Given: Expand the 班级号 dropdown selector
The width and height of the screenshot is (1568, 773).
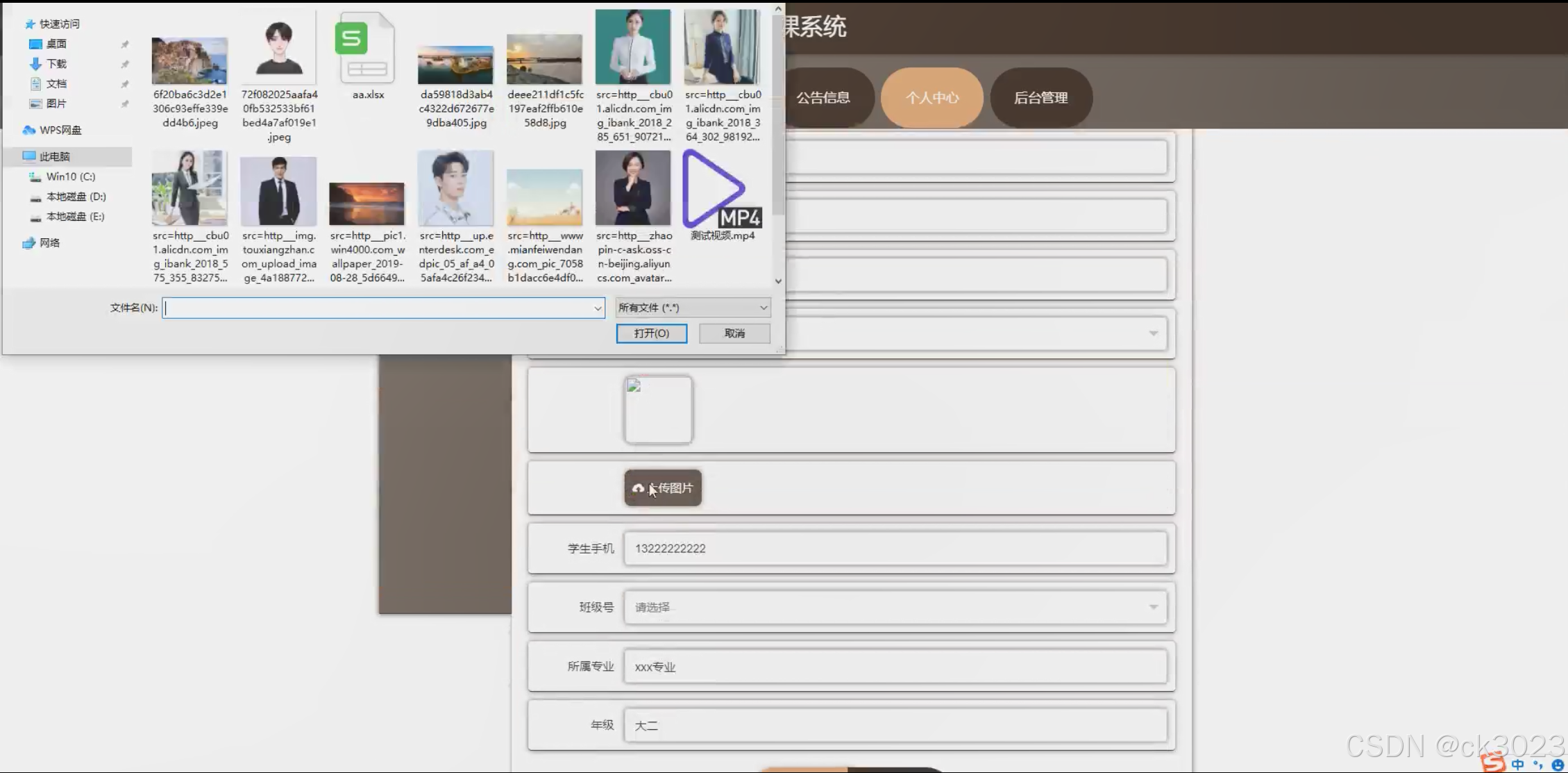Looking at the screenshot, I should pyautogui.click(x=895, y=607).
